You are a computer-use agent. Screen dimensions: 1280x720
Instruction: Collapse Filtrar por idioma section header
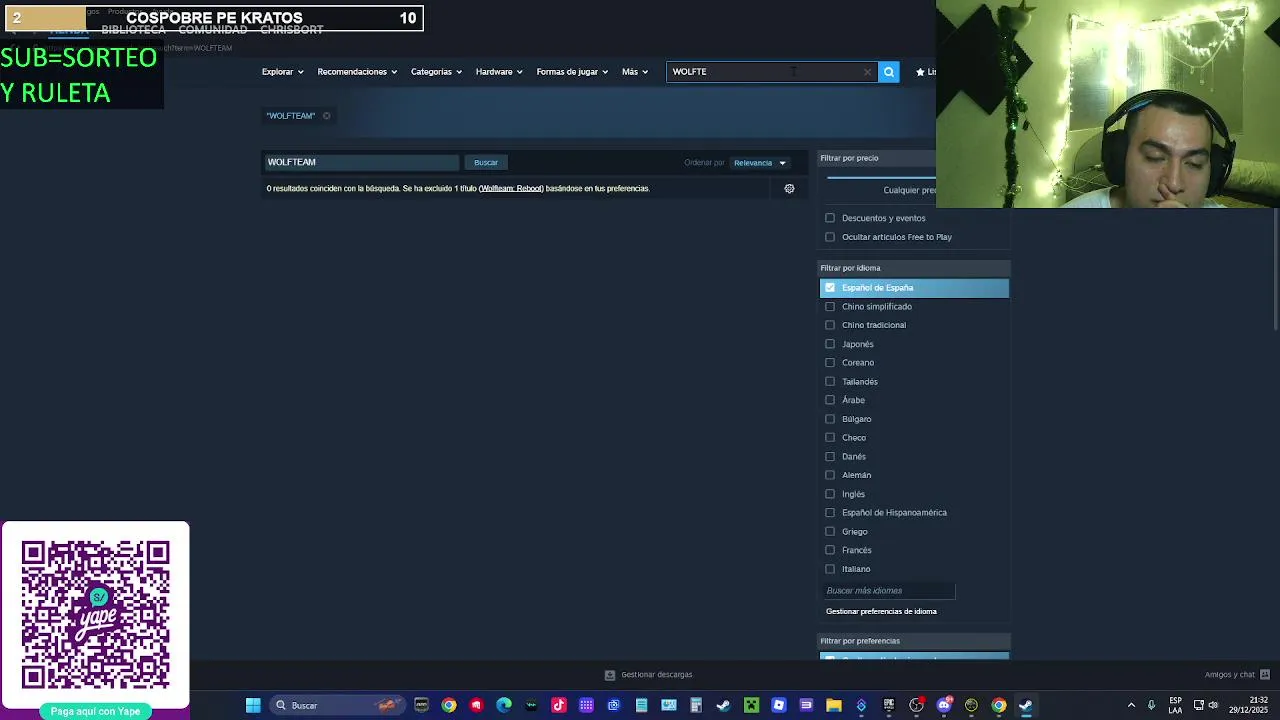click(x=914, y=268)
